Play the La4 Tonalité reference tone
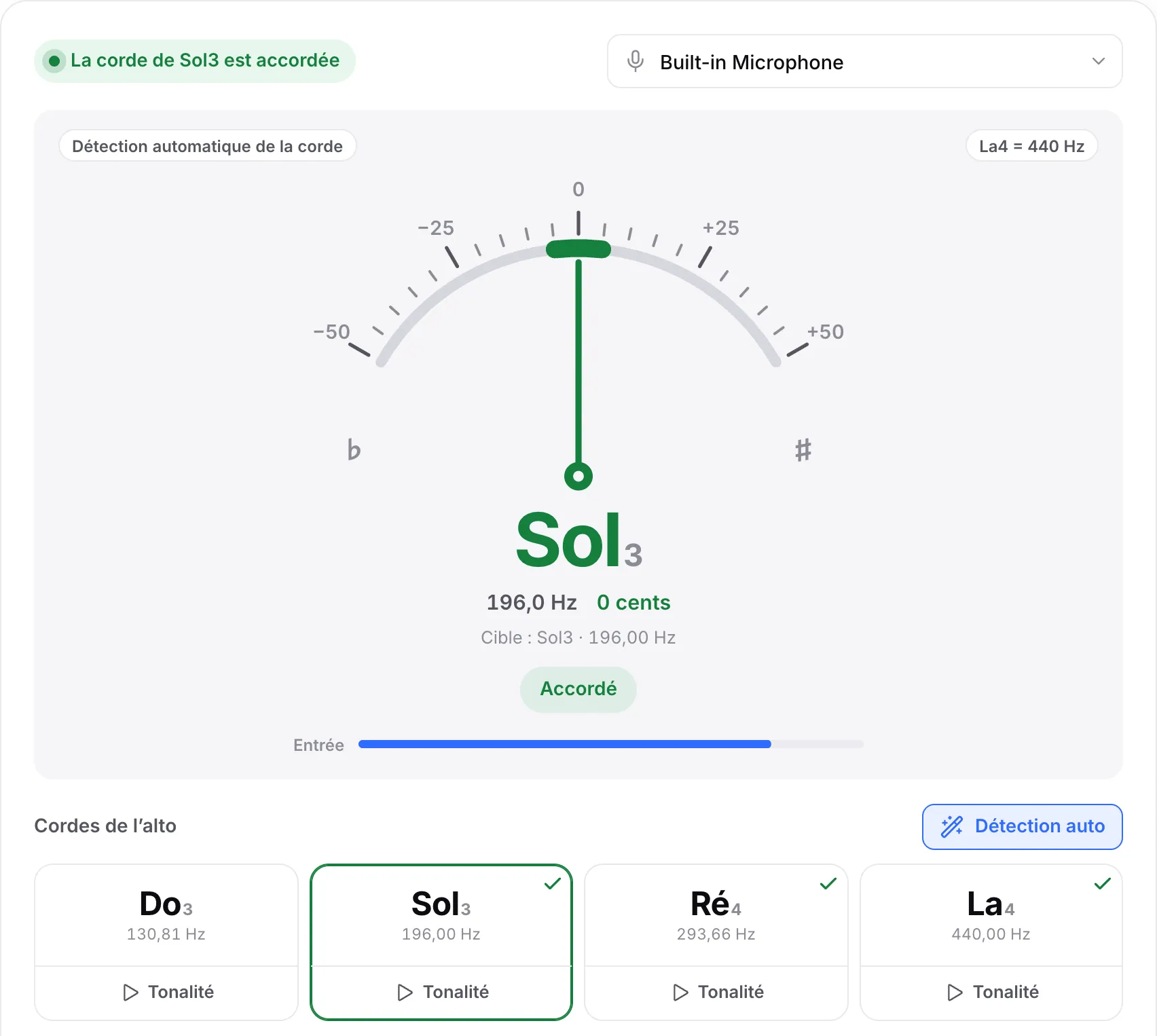The image size is (1157, 1036). 991,993
